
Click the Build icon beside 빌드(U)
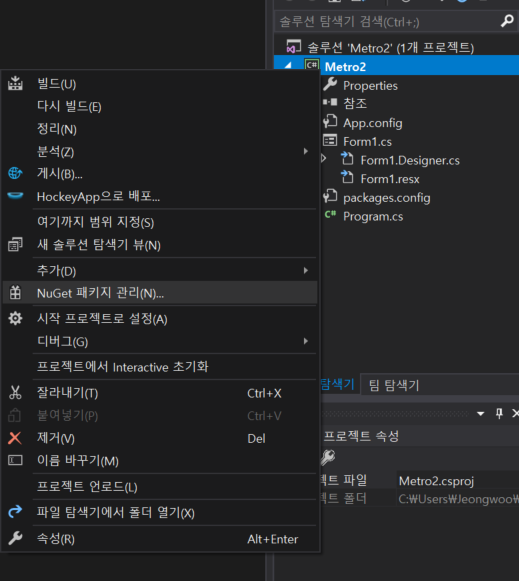pos(15,83)
